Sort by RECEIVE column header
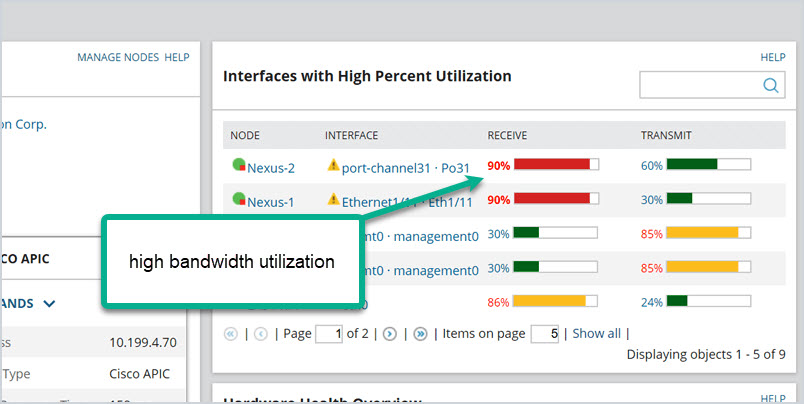 507,135
